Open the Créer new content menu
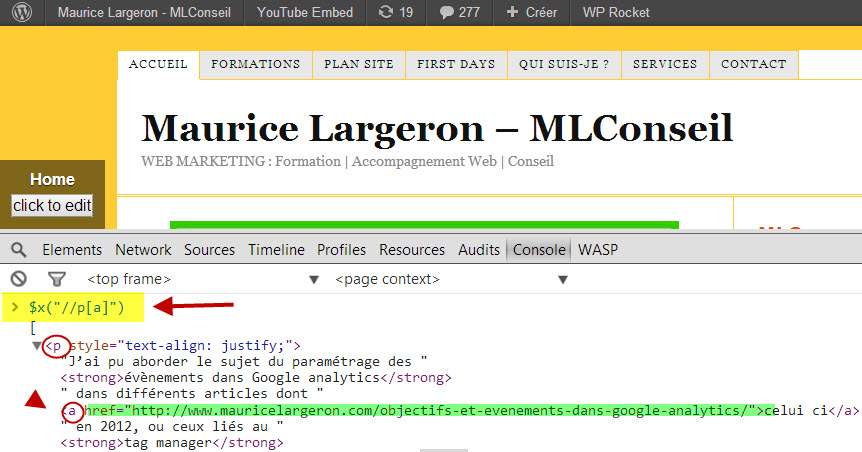The height and width of the screenshot is (452, 862). pyautogui.click(x=532, y=12)
